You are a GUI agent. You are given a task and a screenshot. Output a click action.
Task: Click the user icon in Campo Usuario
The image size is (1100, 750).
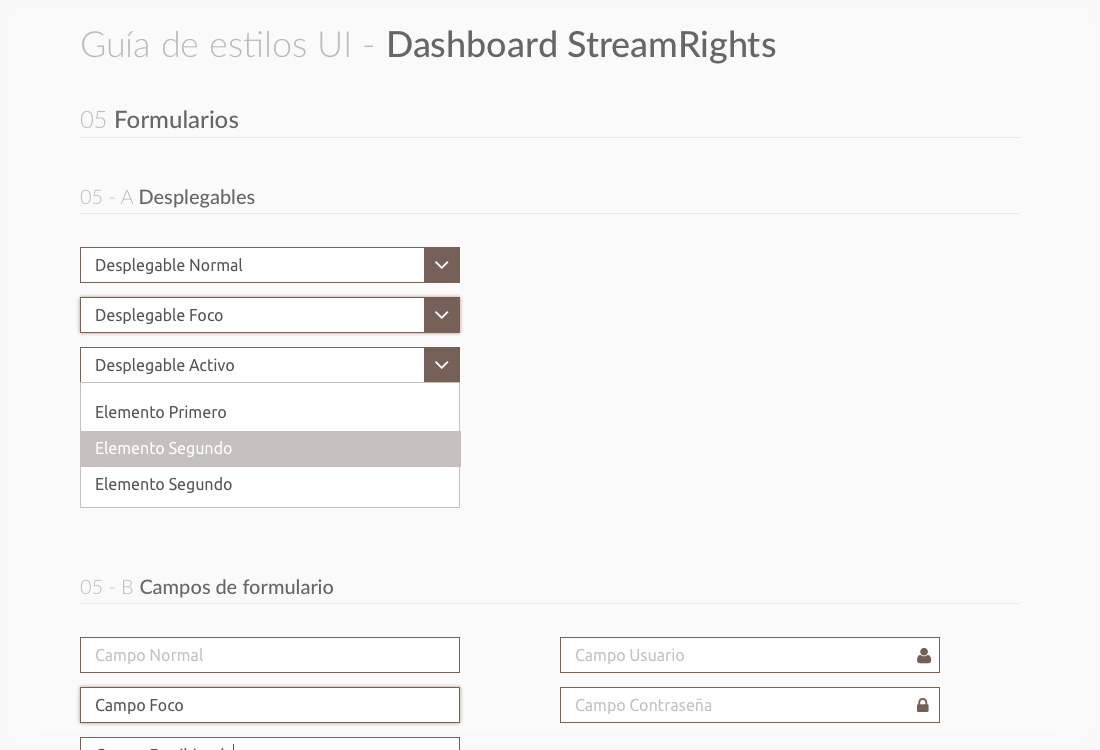pos(923,656)
